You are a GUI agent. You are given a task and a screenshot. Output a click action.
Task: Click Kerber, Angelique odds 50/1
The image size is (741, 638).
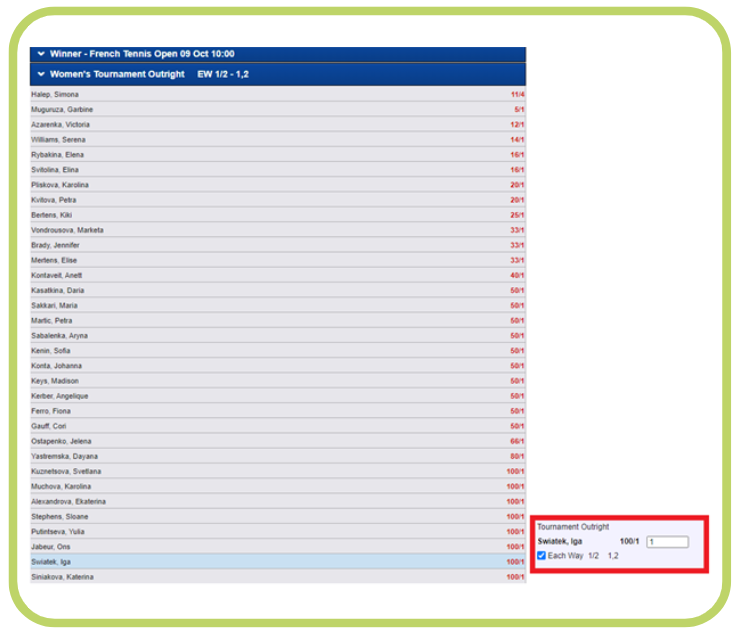click(x=517, y=396)
